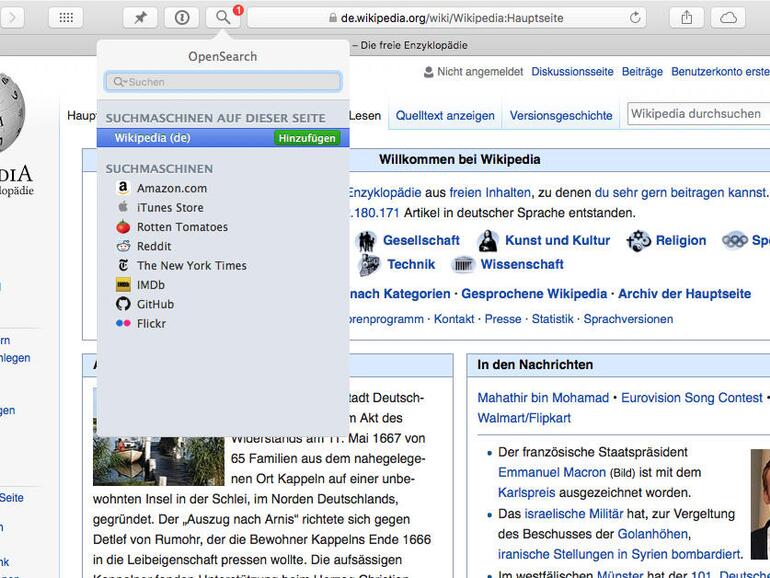Click the Nicht angemeldet user icon
770x578 pixels.
(x=428, y=72)
